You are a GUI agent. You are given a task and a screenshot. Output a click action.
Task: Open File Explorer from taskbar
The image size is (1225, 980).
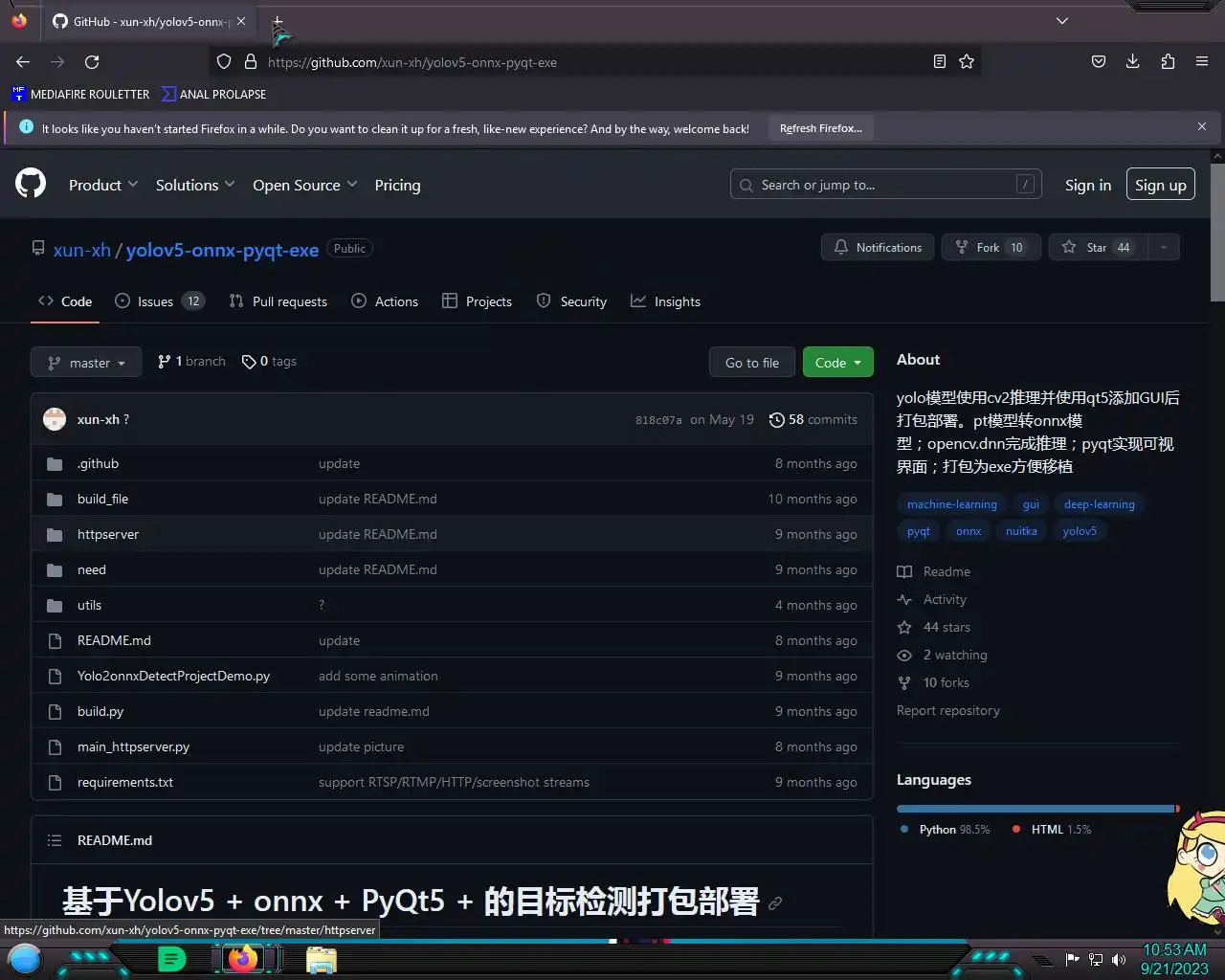[322, 959]
